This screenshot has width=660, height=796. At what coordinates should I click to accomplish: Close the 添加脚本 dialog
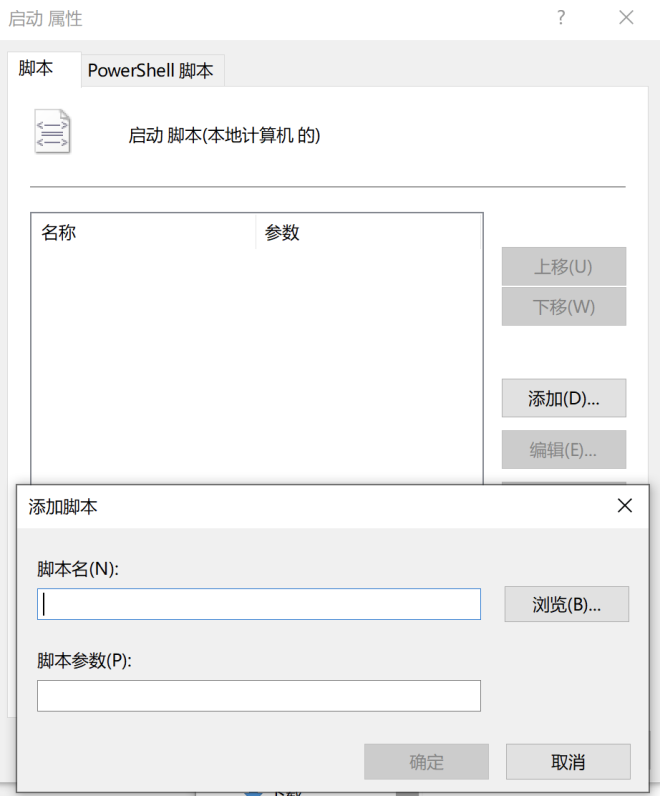(x=624, y=506)
